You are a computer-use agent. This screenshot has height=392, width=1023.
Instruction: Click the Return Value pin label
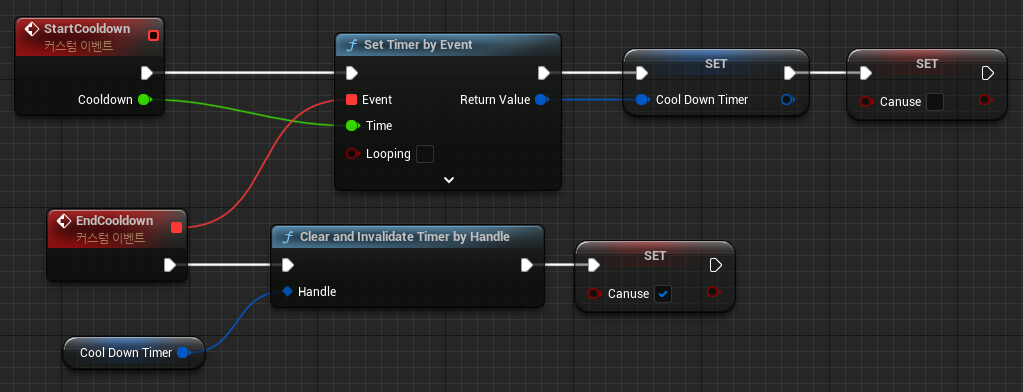click(495, 100)
